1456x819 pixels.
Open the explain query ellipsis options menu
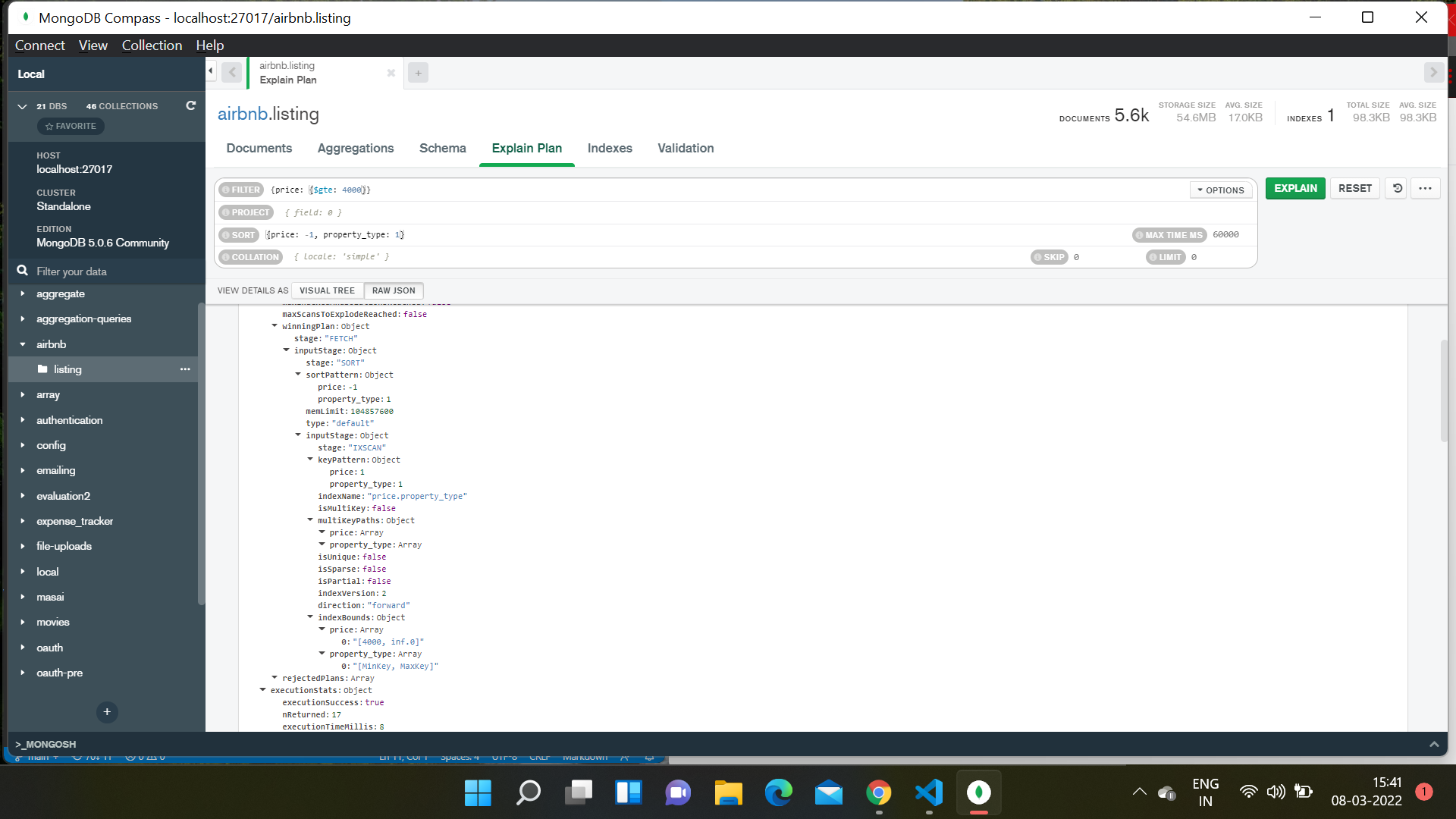(1425, 188)
